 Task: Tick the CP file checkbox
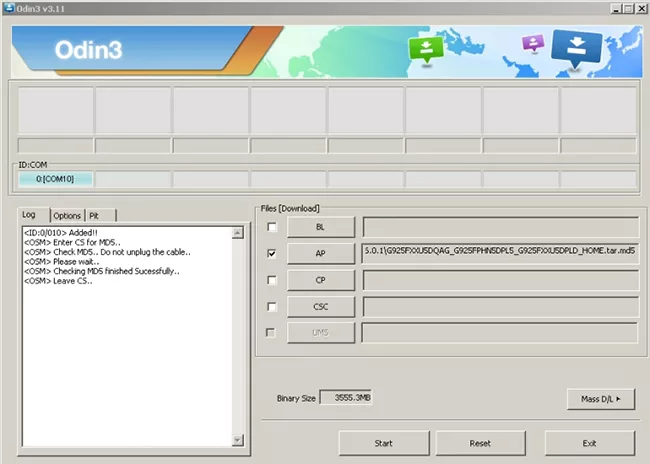point(273,280)
